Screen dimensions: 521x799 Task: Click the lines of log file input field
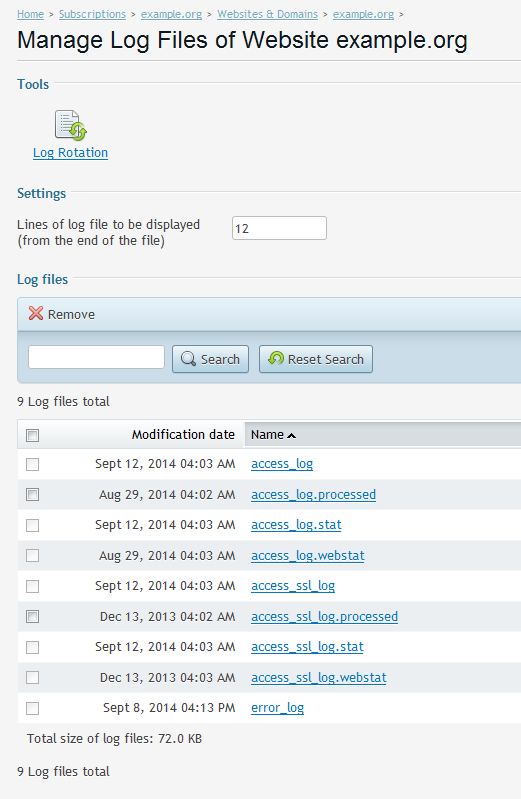[279, 228]
